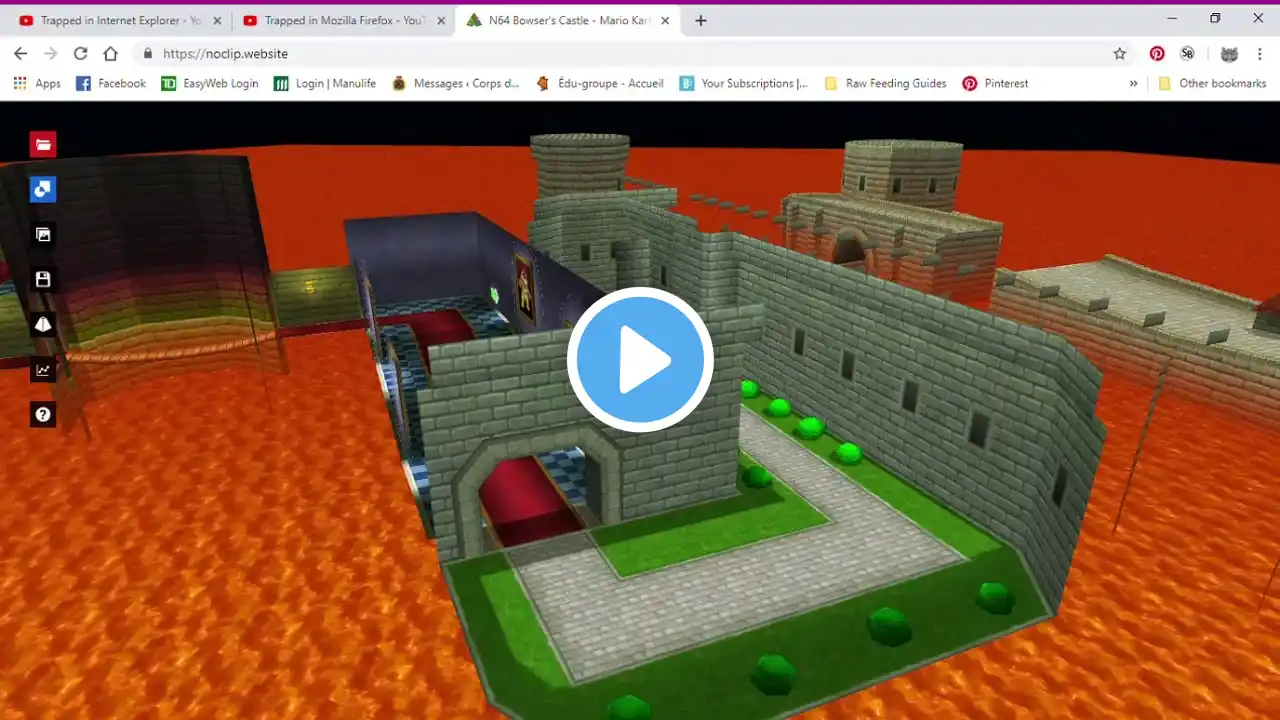Bookmark this page with the star icon
This screenshot has width=1280, height=720.
[1120, 54]
